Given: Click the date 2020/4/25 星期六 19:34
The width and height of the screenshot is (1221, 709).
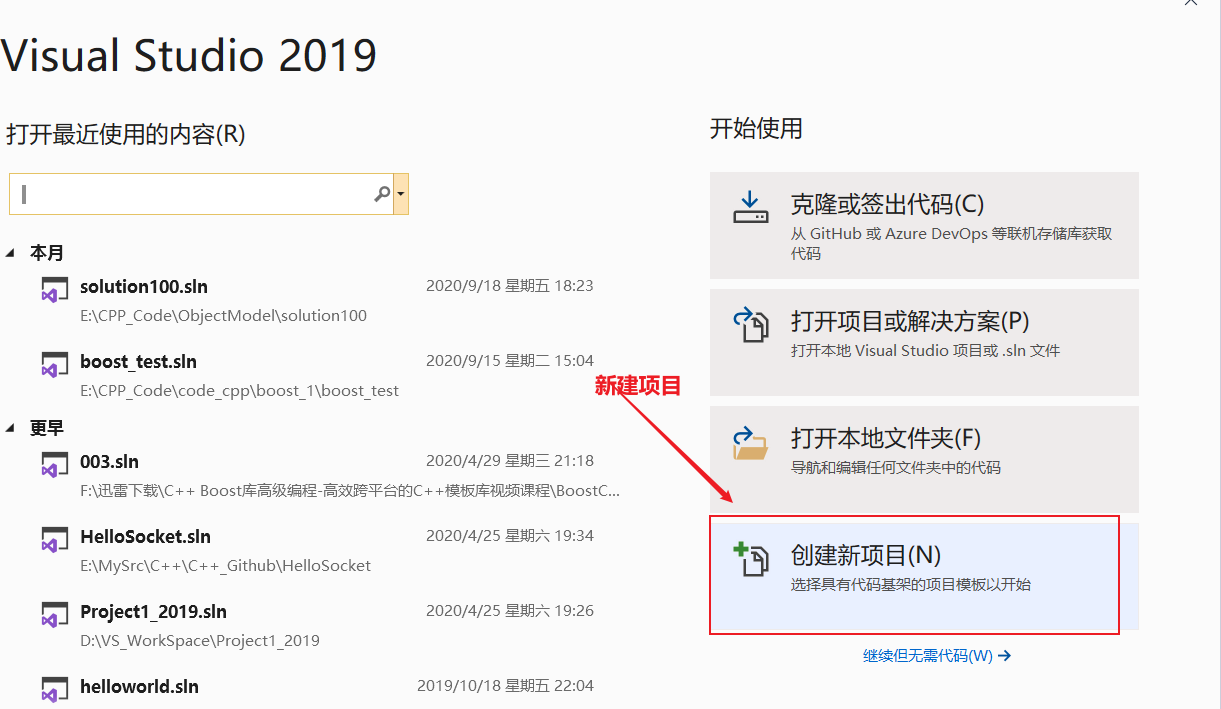Looking at the screenshot, I should [x=510, y=536].
